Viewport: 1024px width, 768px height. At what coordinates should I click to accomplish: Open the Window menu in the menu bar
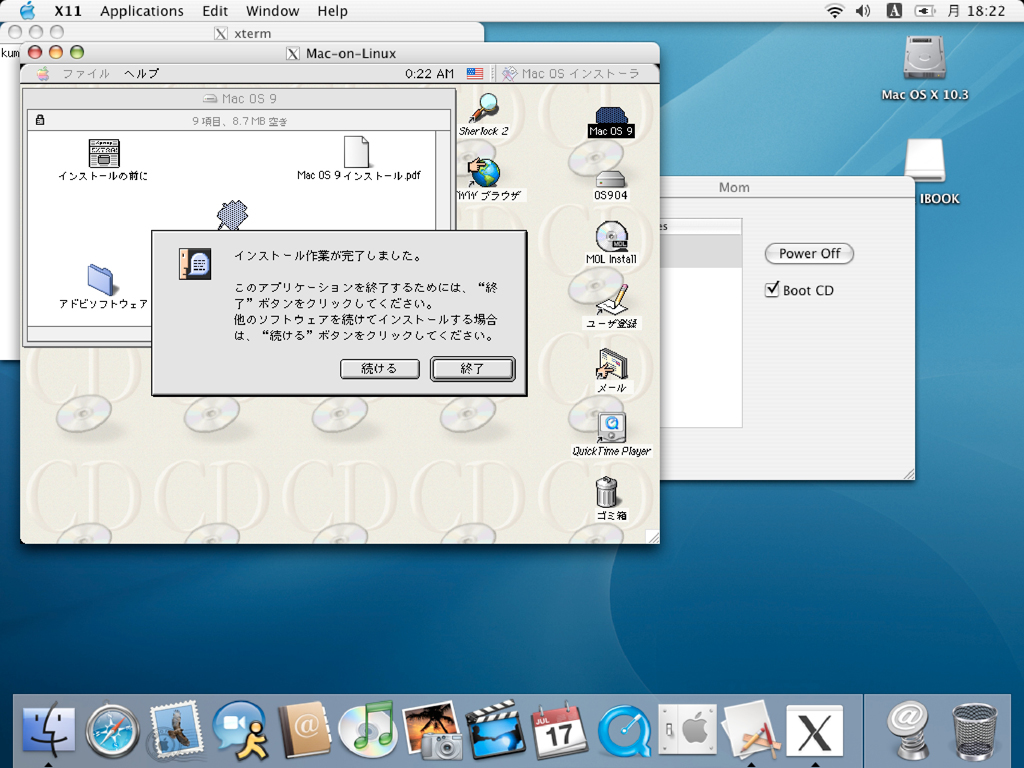coord(272,11)
